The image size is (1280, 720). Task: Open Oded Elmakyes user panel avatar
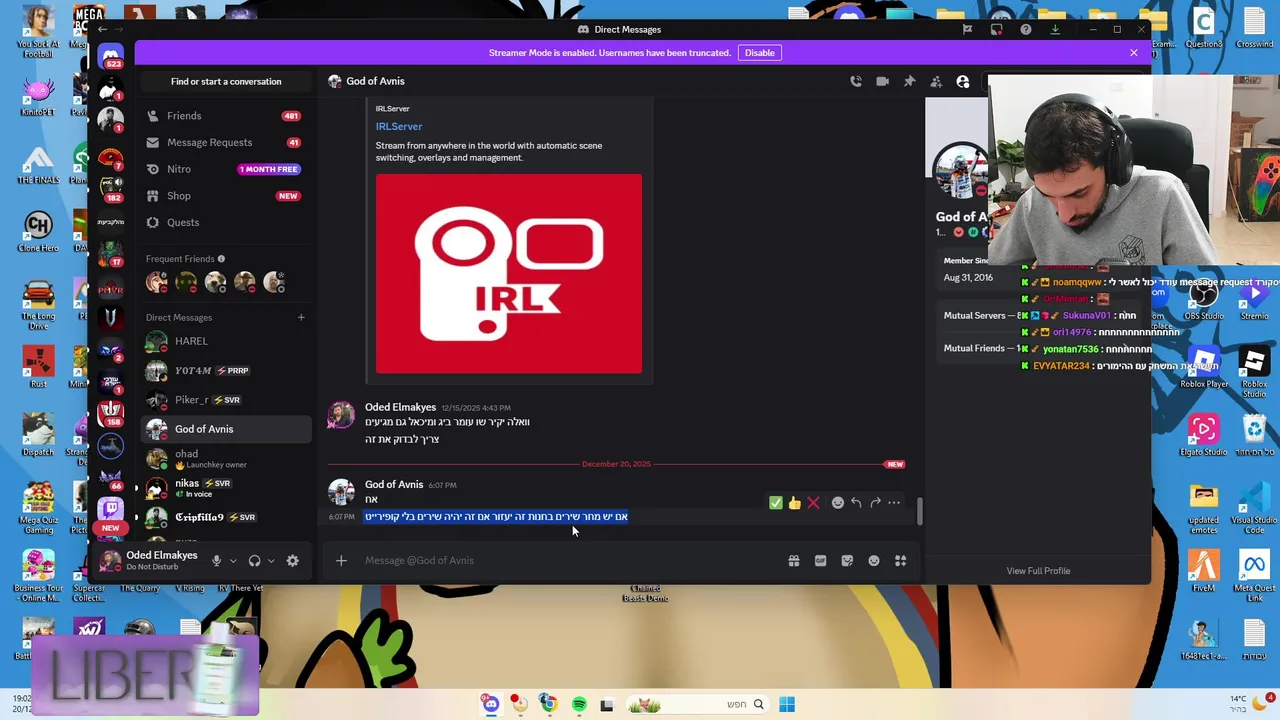[110, 561]
